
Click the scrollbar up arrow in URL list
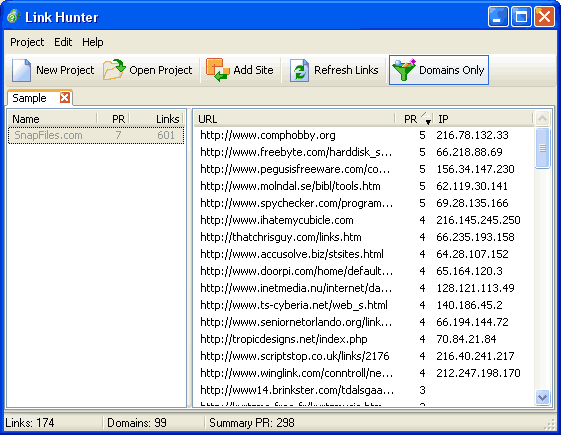pyautogui.click(x=542, y=118)
